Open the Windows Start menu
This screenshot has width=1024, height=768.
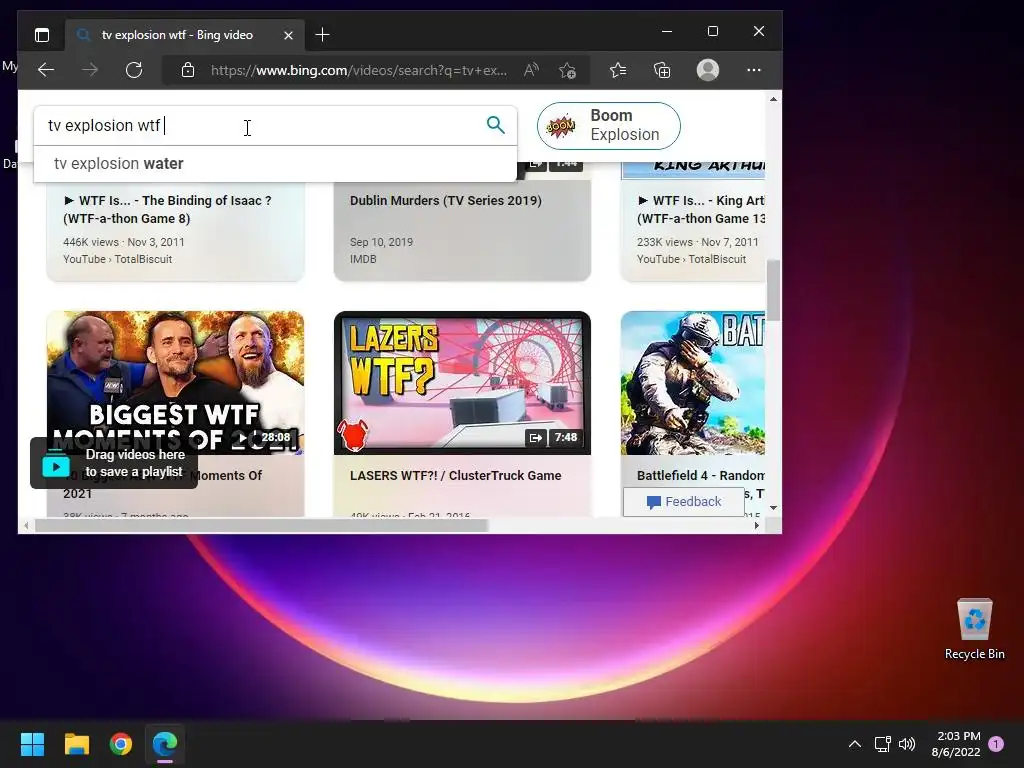pos(32,744)
